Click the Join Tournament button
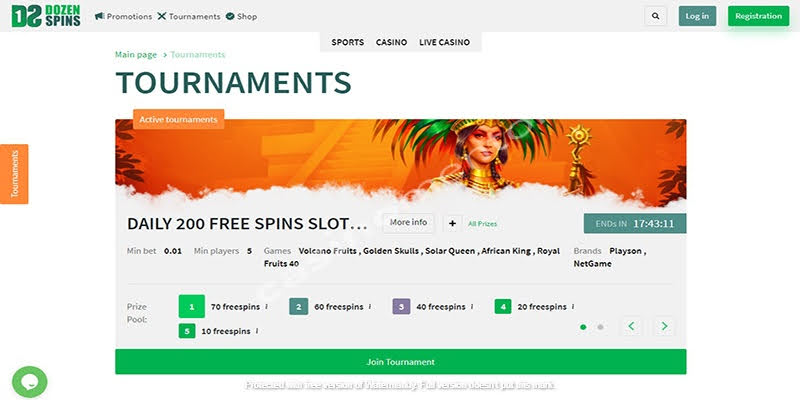800x400 pixels. coord(401,362)
